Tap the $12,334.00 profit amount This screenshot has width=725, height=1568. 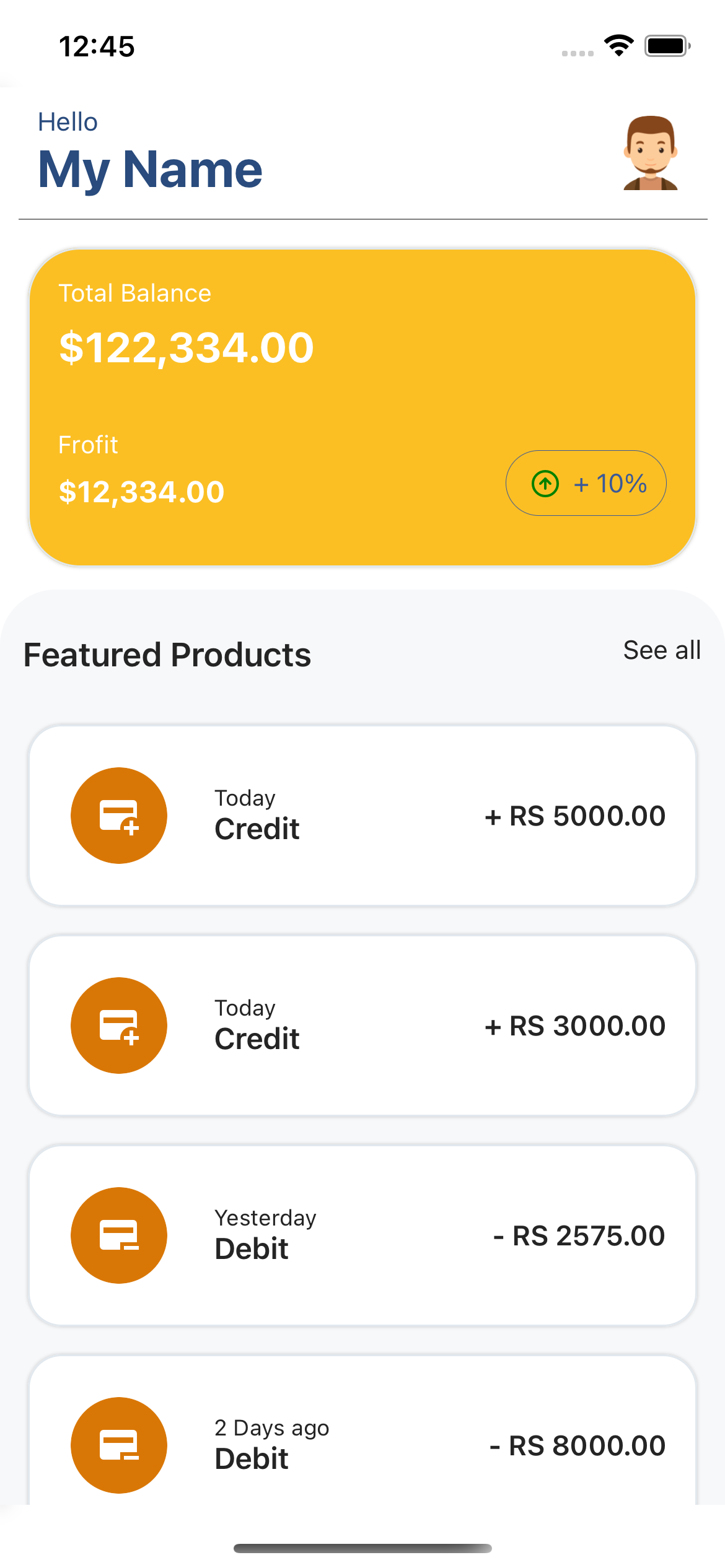point(141,492)
